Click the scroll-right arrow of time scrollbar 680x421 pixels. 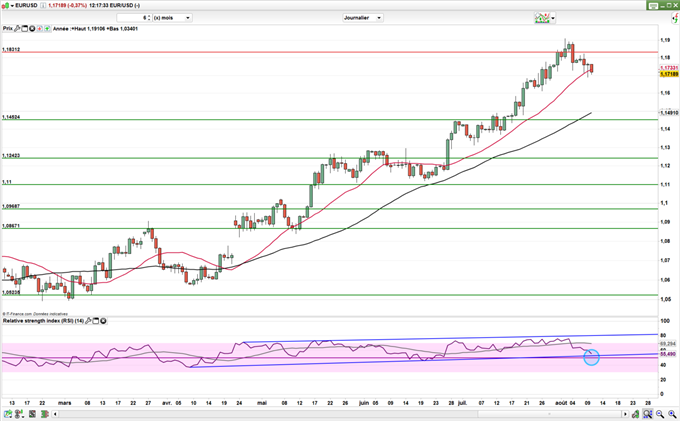pos(625,414)
